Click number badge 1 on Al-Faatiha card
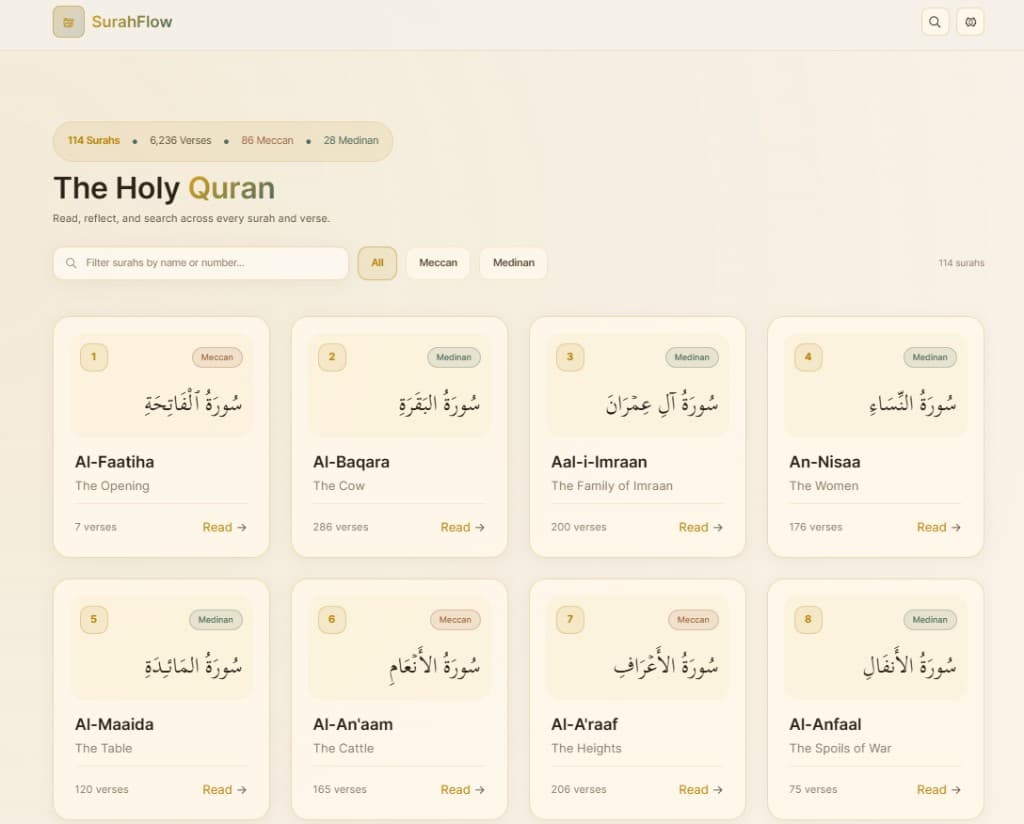Image resolution: width=1024 pixels, height=824 pixels. point(94,357)
